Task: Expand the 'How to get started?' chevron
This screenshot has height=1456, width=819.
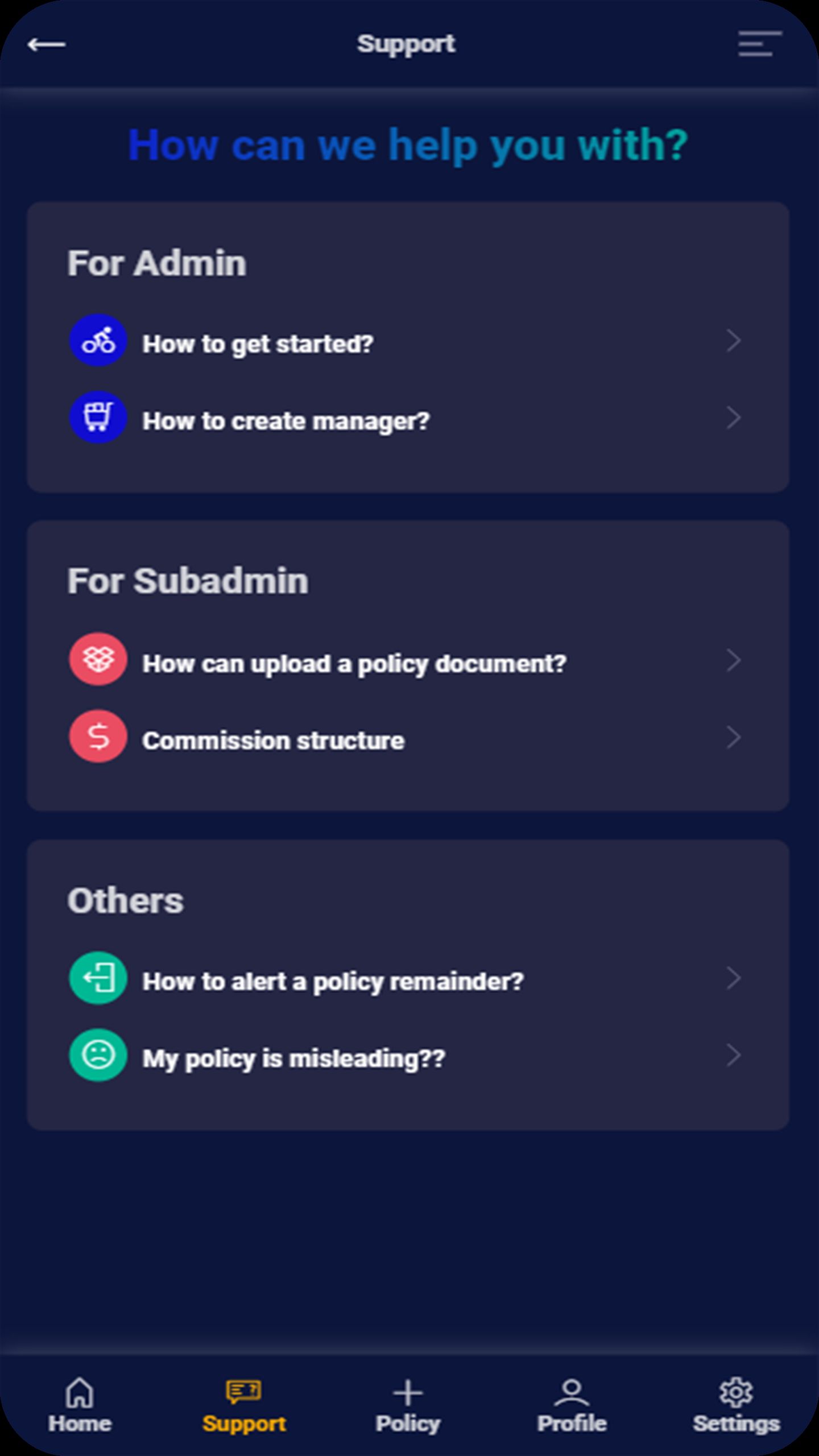Action: click(x=734, y=341)
